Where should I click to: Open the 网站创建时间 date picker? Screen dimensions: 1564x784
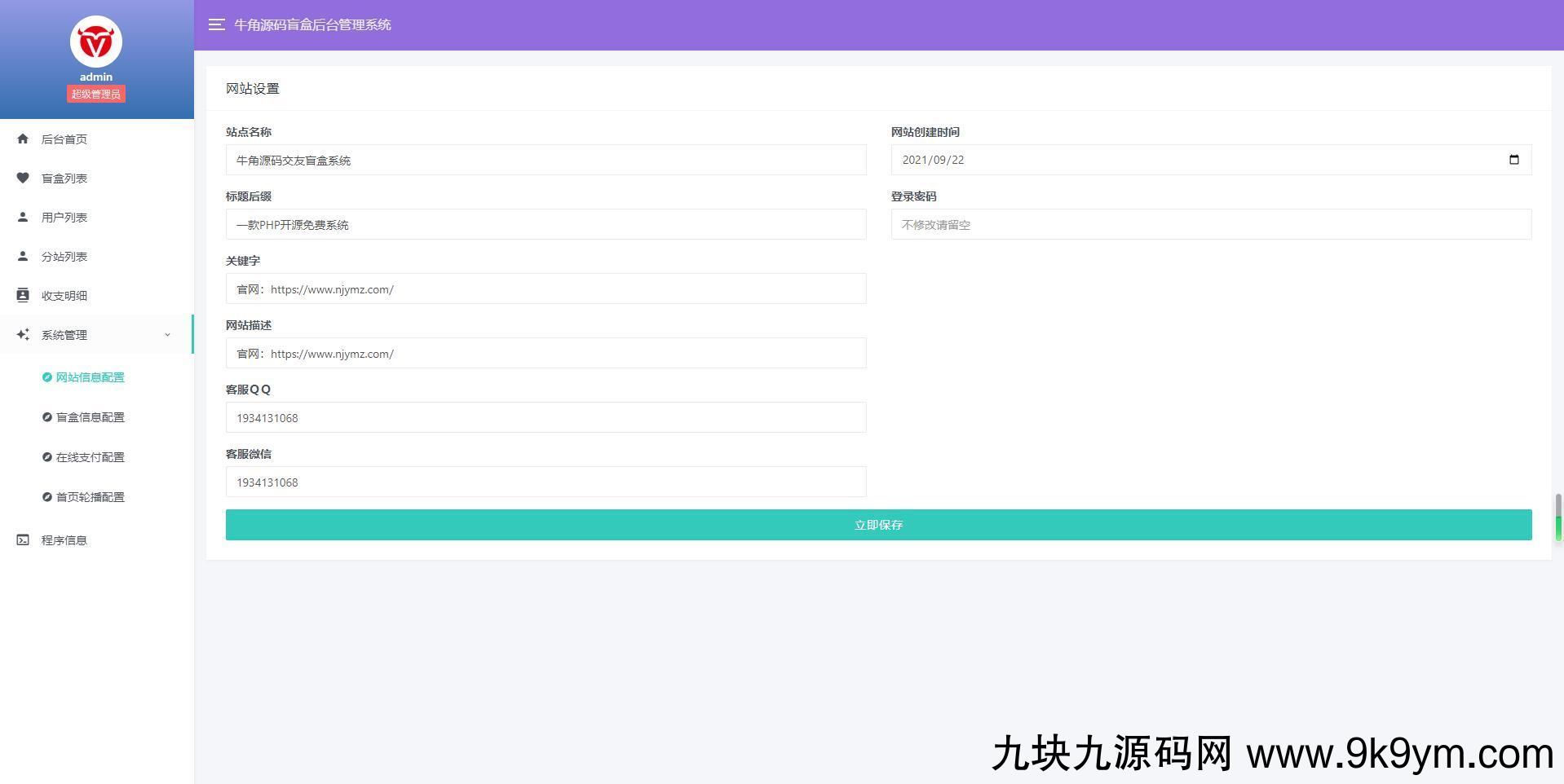[x=1514, y=160]
